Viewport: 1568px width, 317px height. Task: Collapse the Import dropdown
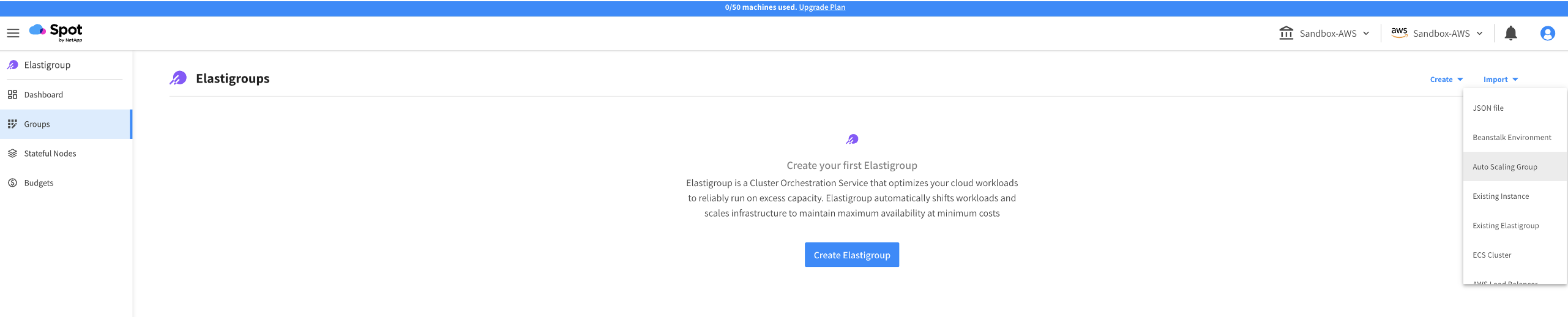click(1501, 80)
